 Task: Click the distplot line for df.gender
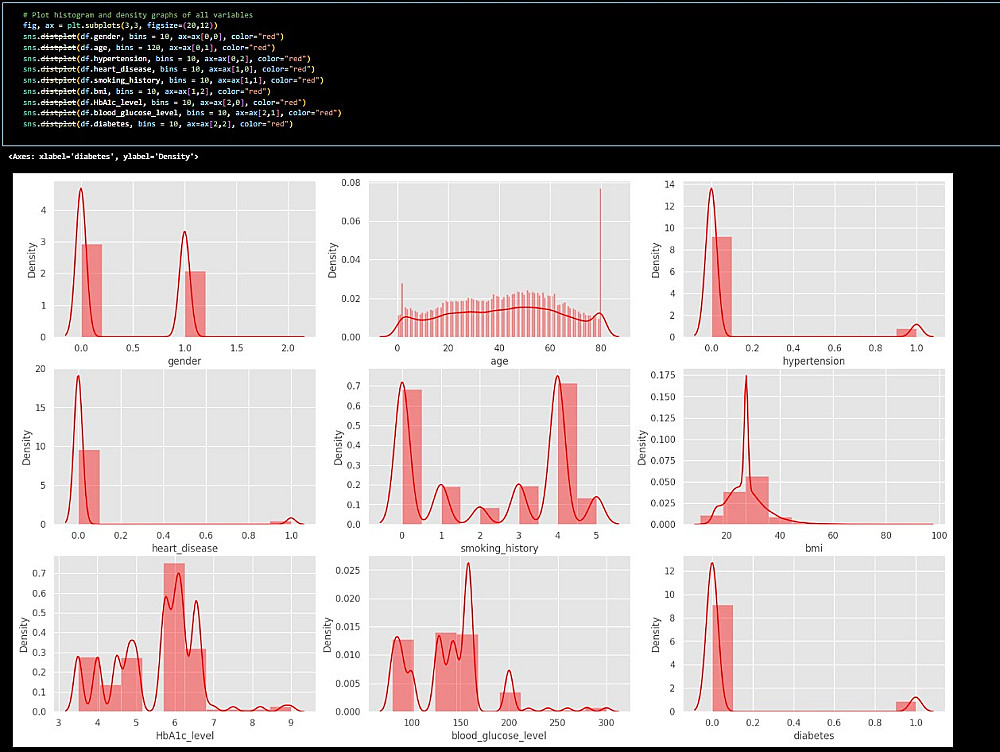(x=153, y=36)
